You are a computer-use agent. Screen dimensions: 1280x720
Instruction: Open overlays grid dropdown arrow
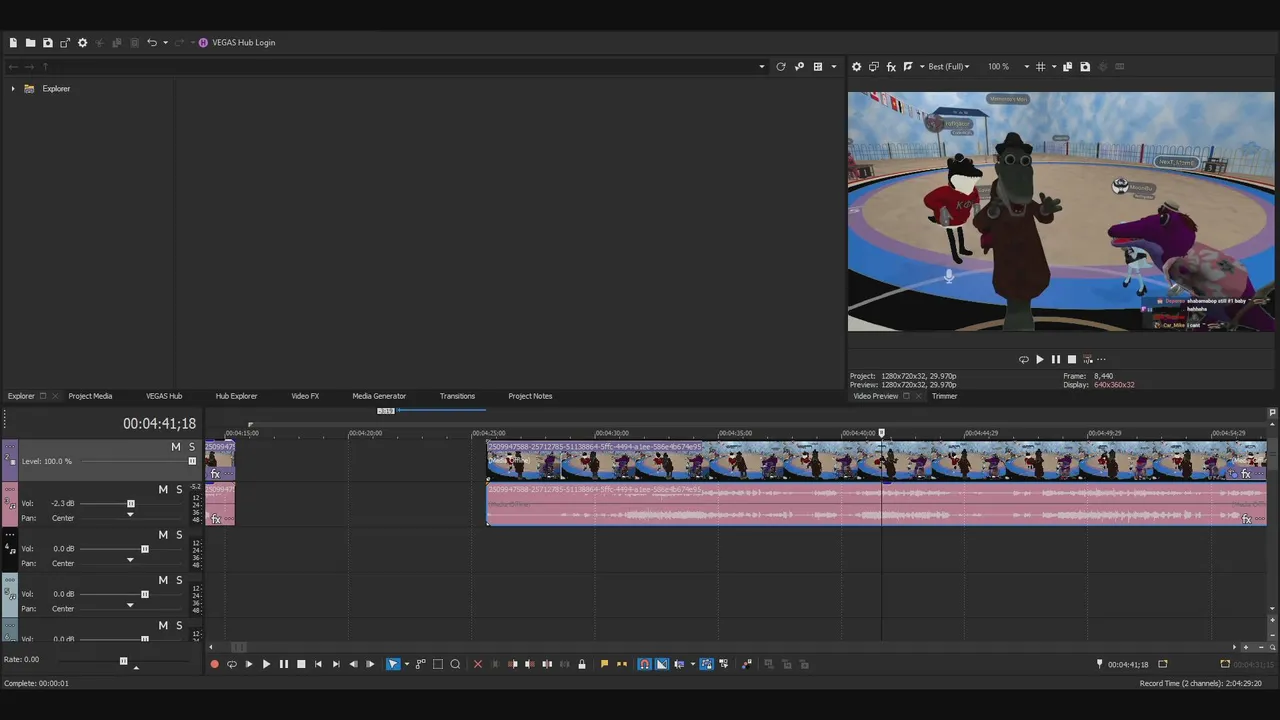click(x=1053, y=67)
